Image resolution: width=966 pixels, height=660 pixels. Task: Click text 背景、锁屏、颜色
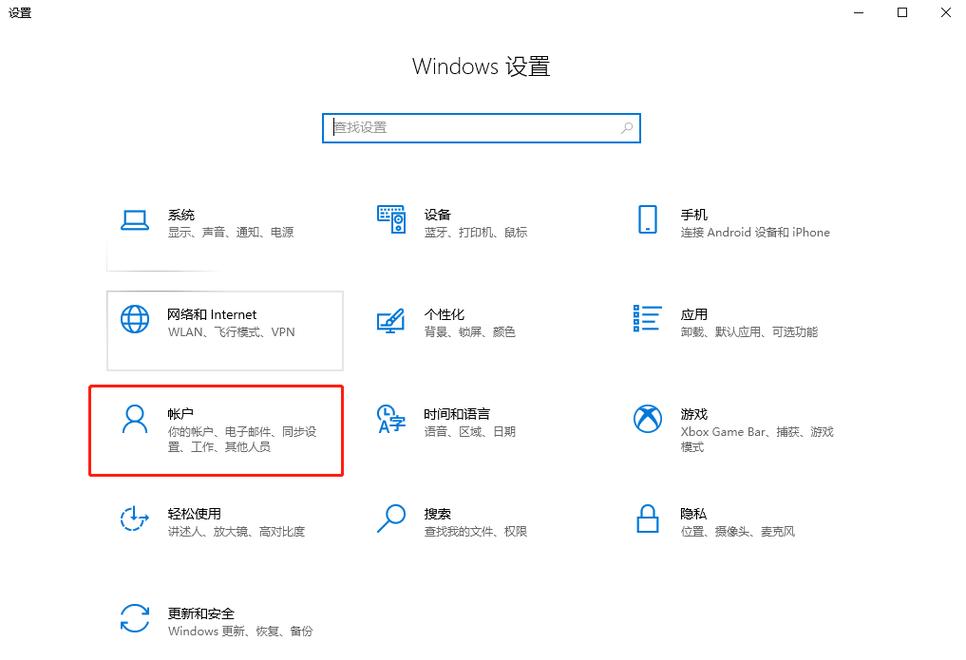coord(470,332)
